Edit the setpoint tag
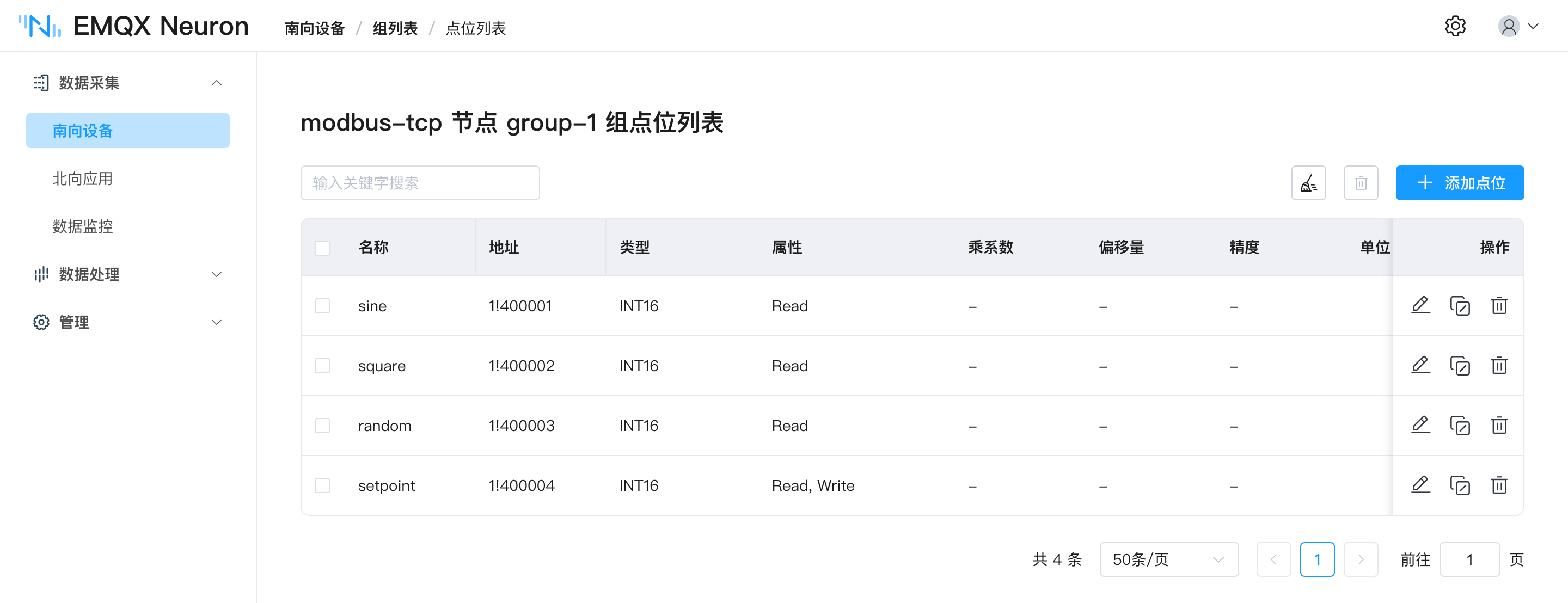 pyautogui.click(x=1420, y=485)
